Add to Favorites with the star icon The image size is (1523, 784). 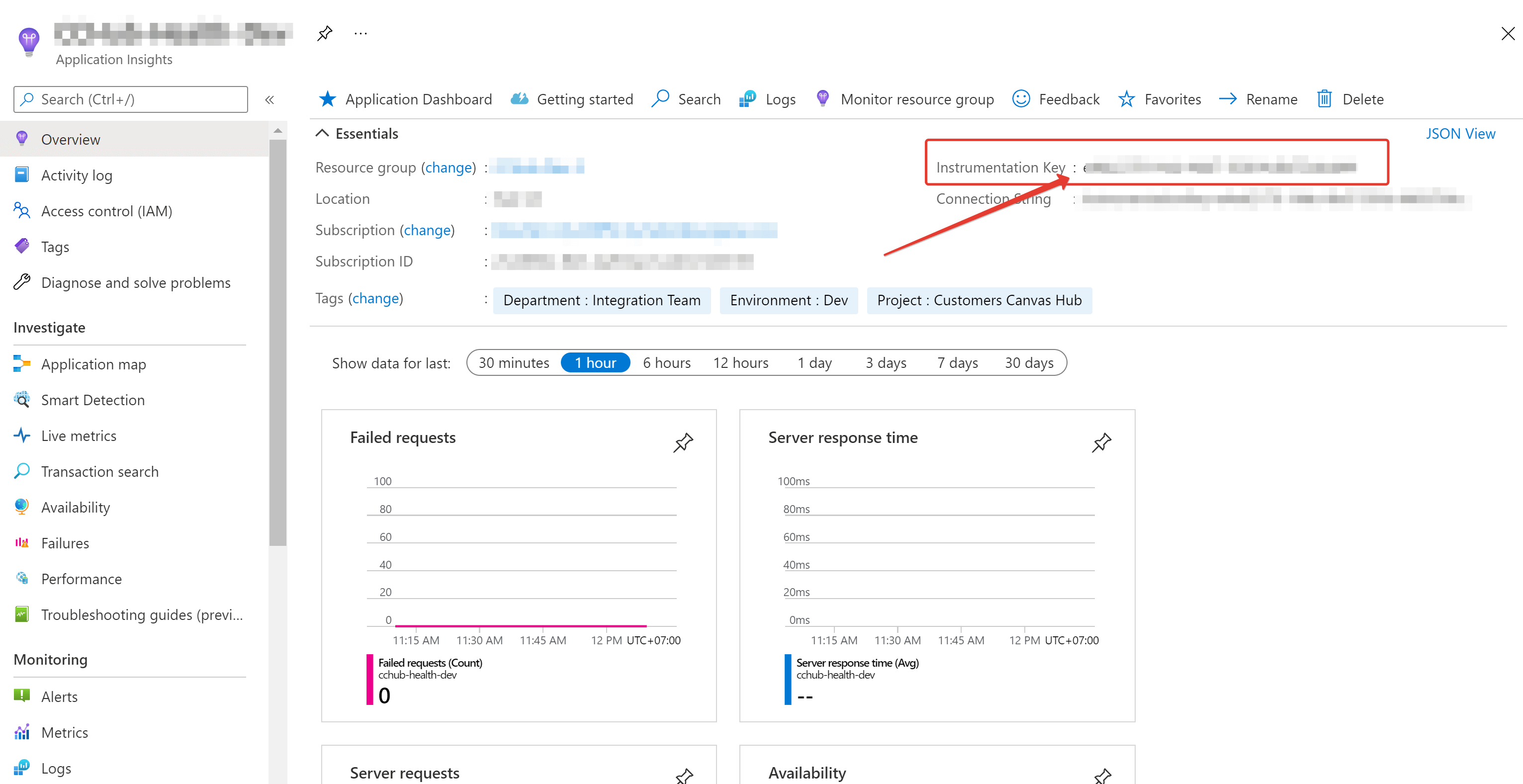point(1126,99)
